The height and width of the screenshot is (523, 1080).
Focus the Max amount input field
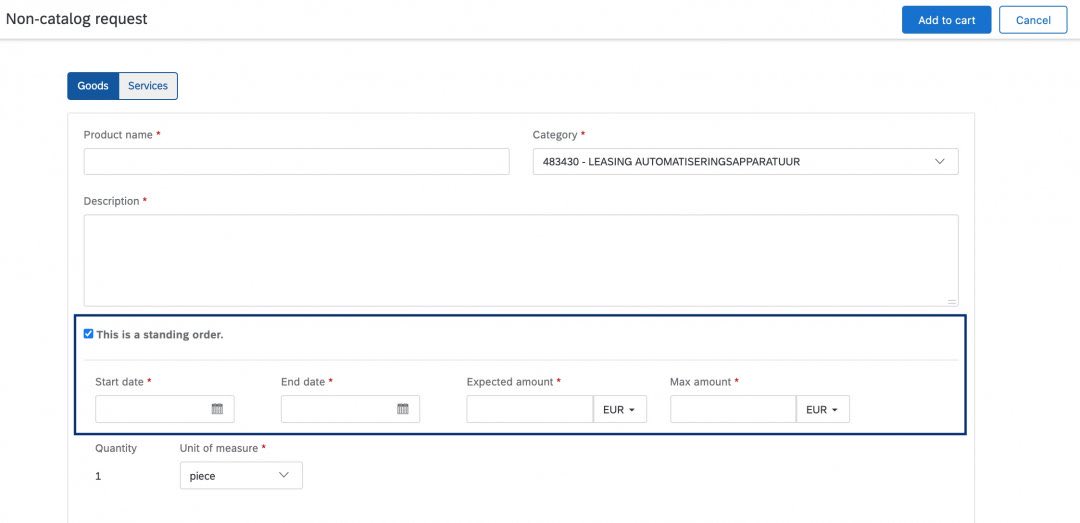tap(734, 409)
